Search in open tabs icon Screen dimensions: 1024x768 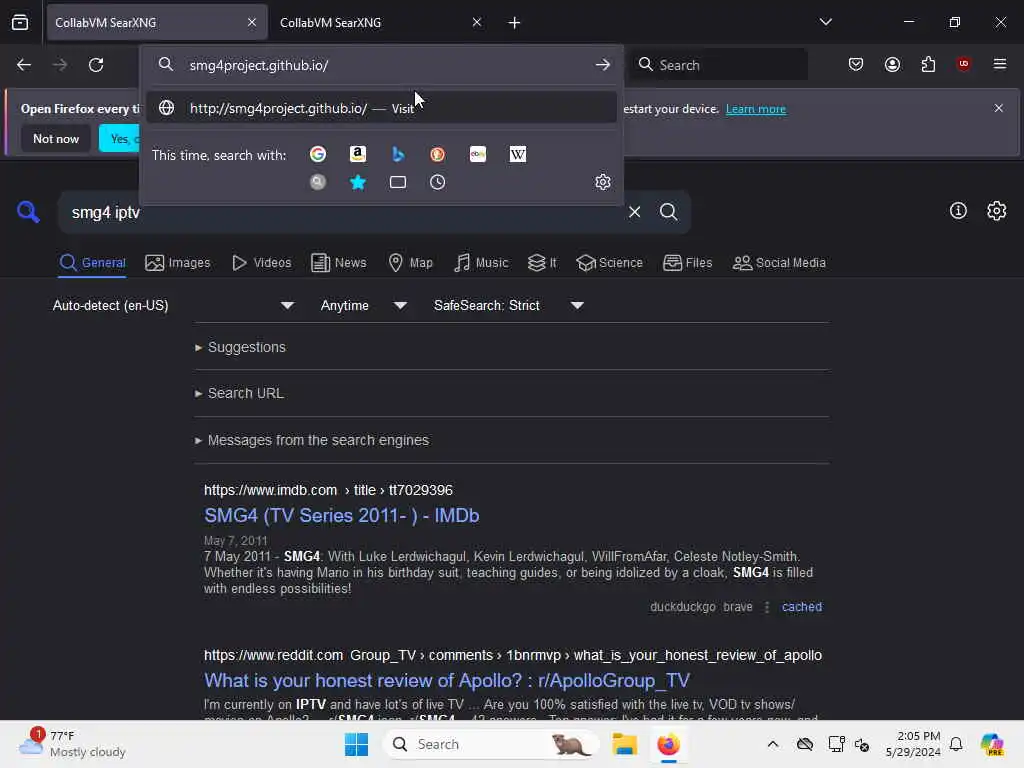tap(398, 182)
